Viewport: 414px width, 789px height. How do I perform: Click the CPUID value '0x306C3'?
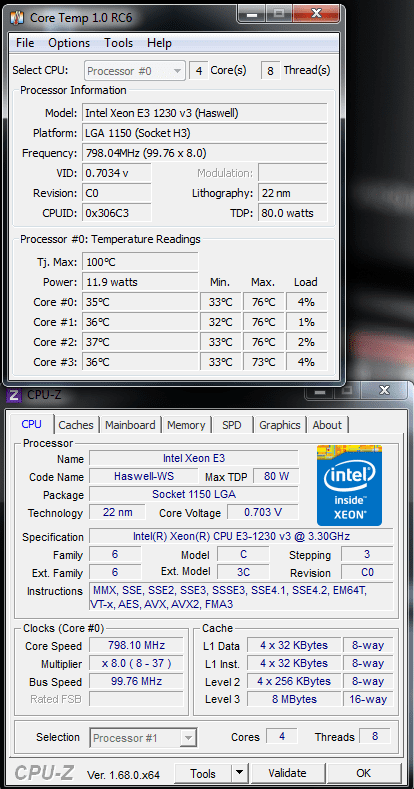pyautogui.click(x=117, y=213)
